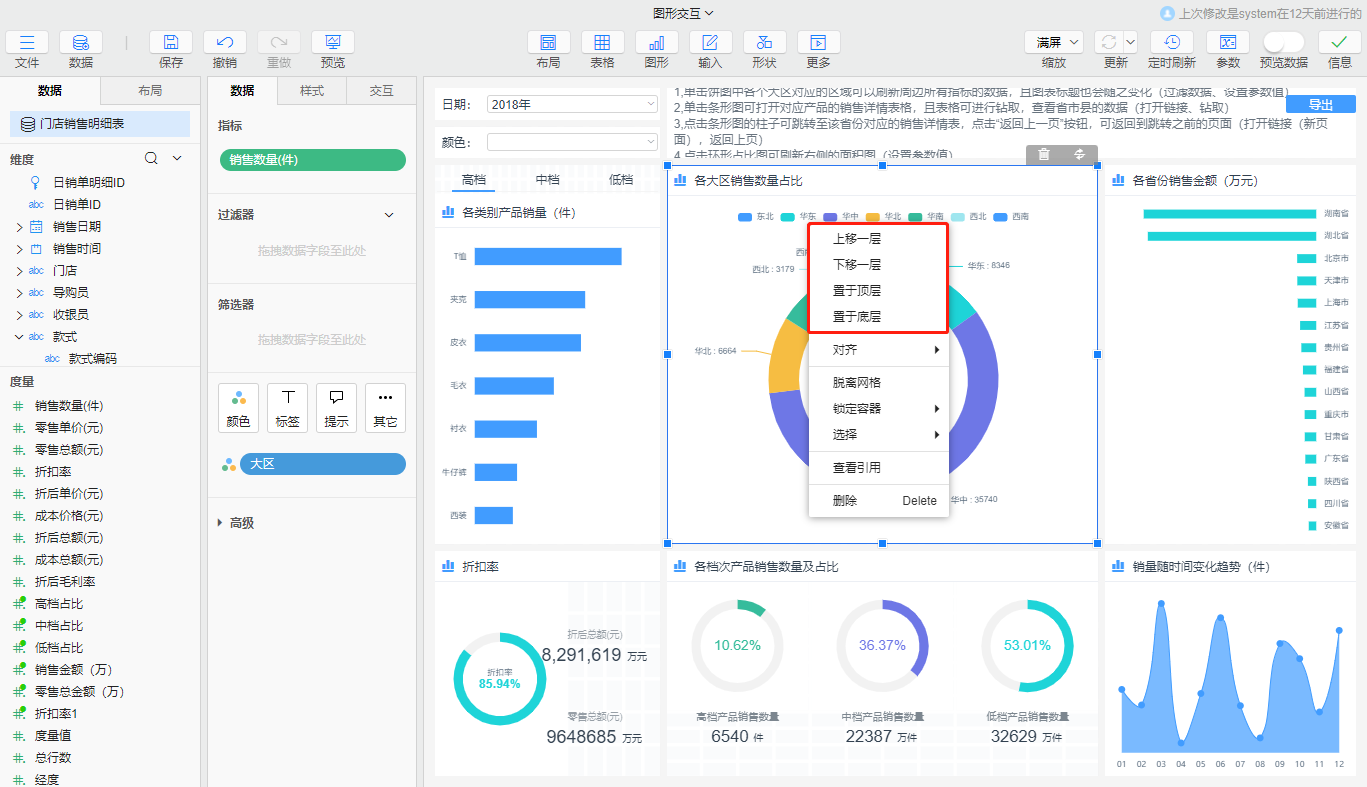1367x787 pixels.
Task: Click the 形状 shape component icon
Action: click(764, 42)
